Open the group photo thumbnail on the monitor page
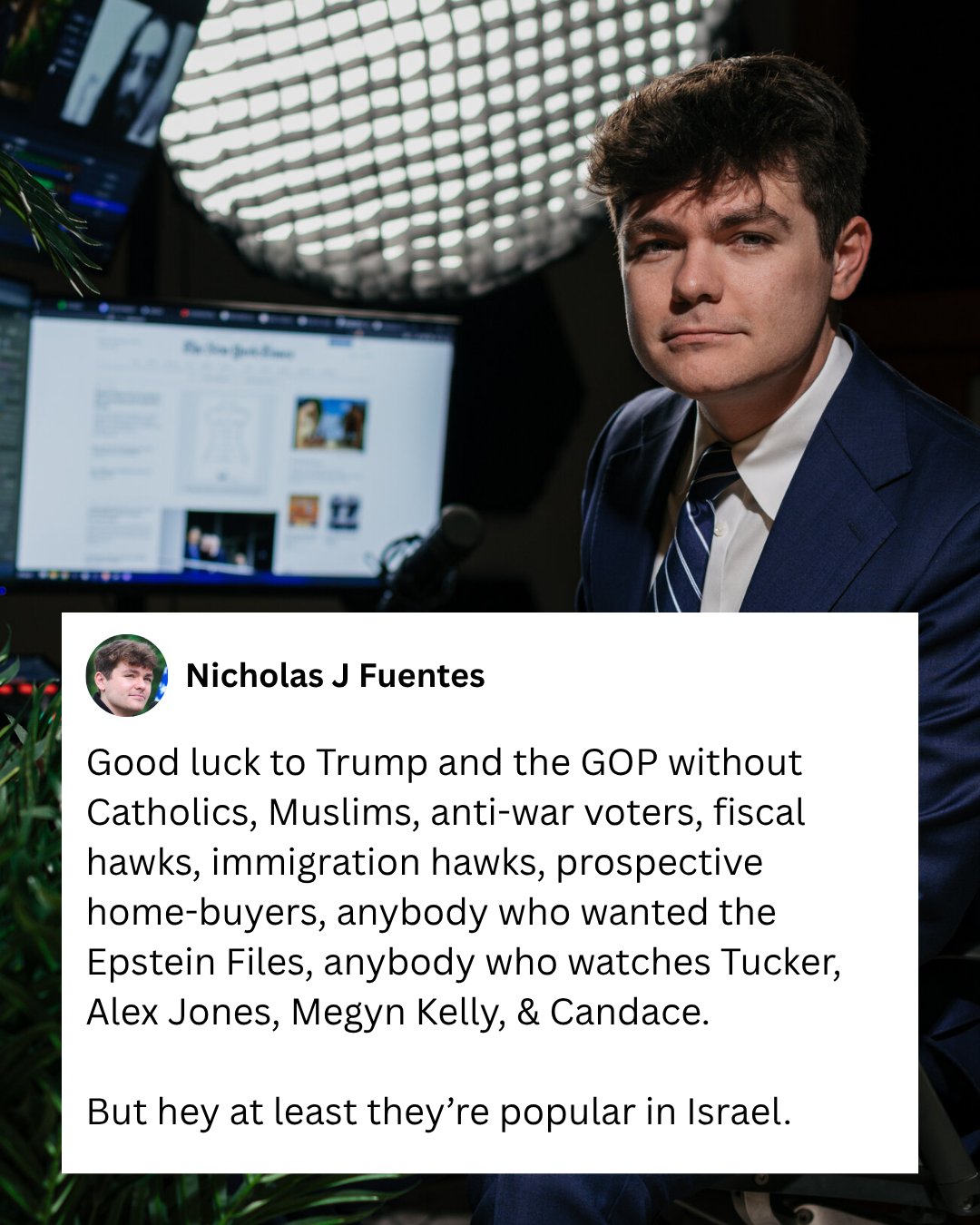The image size is (980, 1225). pyautogui.click(x=230, y=541)
